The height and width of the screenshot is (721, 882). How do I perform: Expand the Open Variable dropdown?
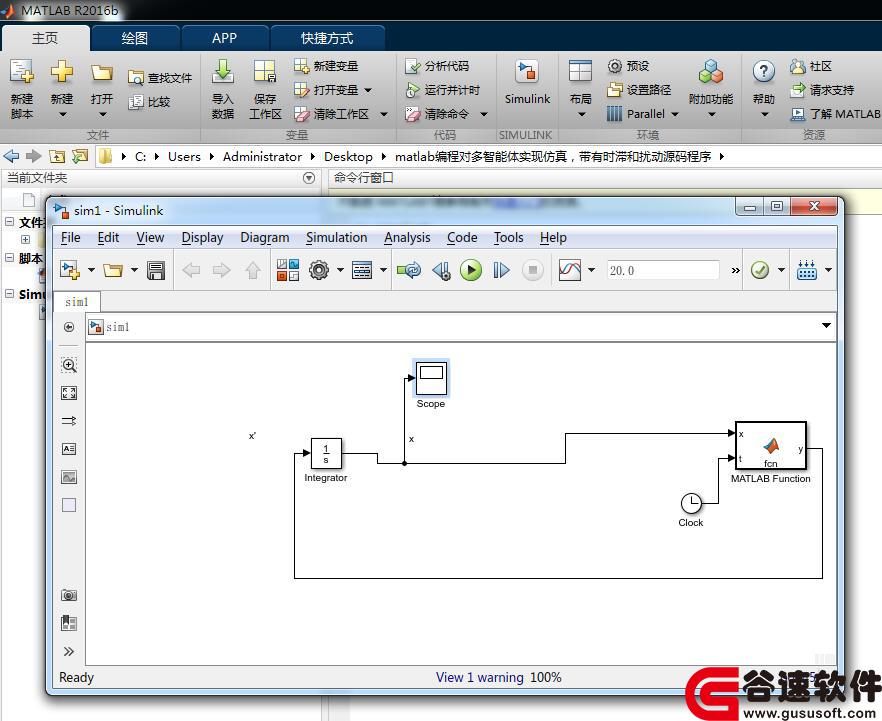coord(368,90)
